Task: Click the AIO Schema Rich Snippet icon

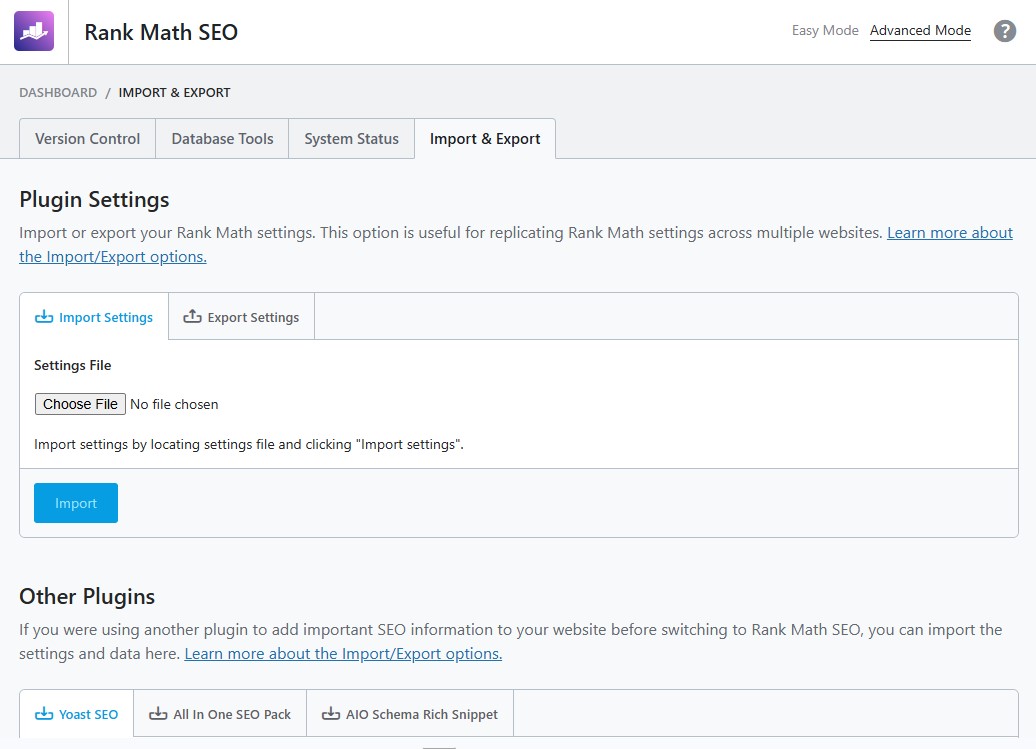Action: pos(330,714)
